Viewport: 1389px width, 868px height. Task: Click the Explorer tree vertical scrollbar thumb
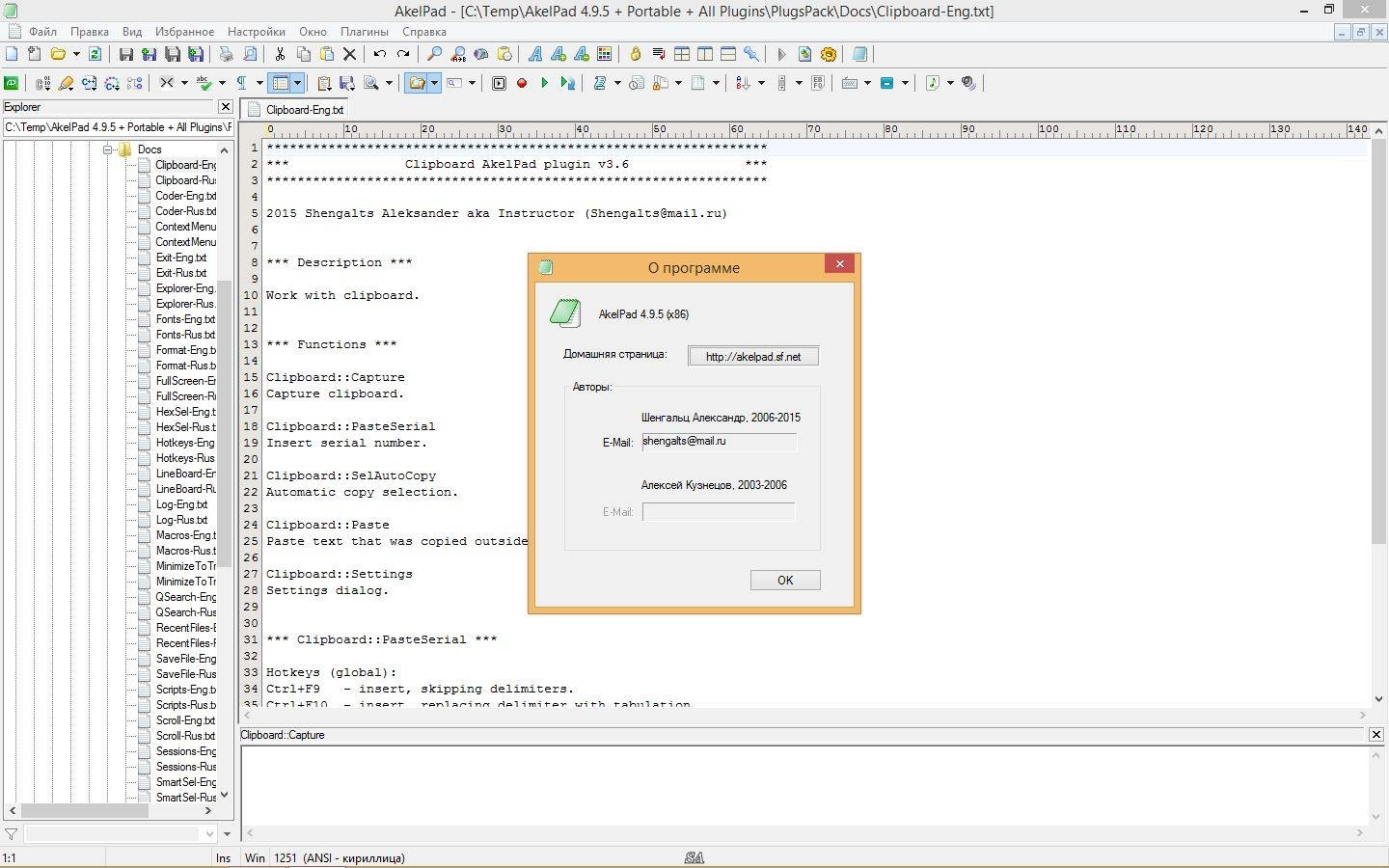(224, 422)
